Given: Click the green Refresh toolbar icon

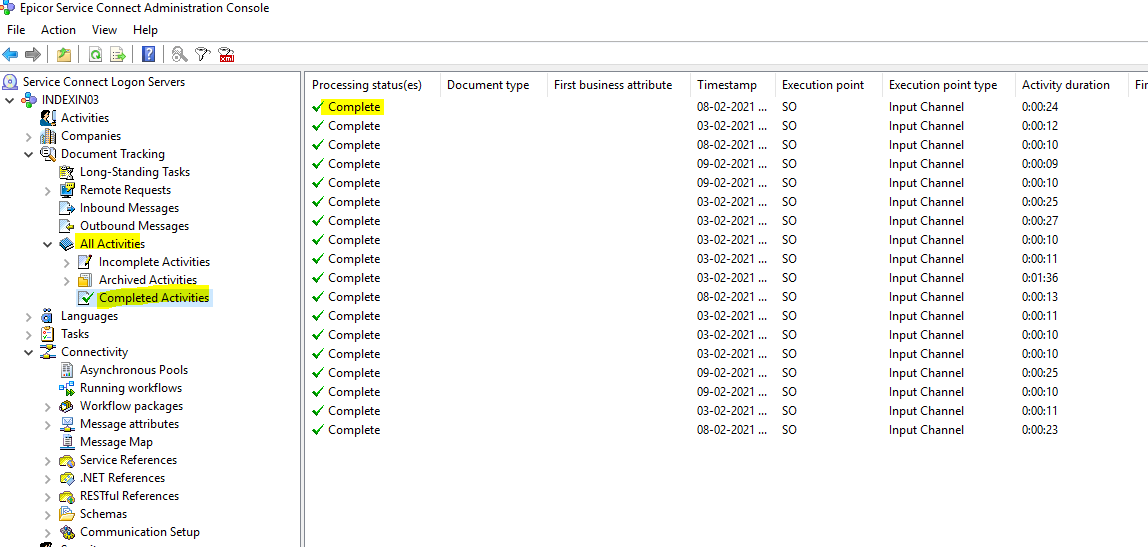Looking at the screenshot, I should coord(95,54).
